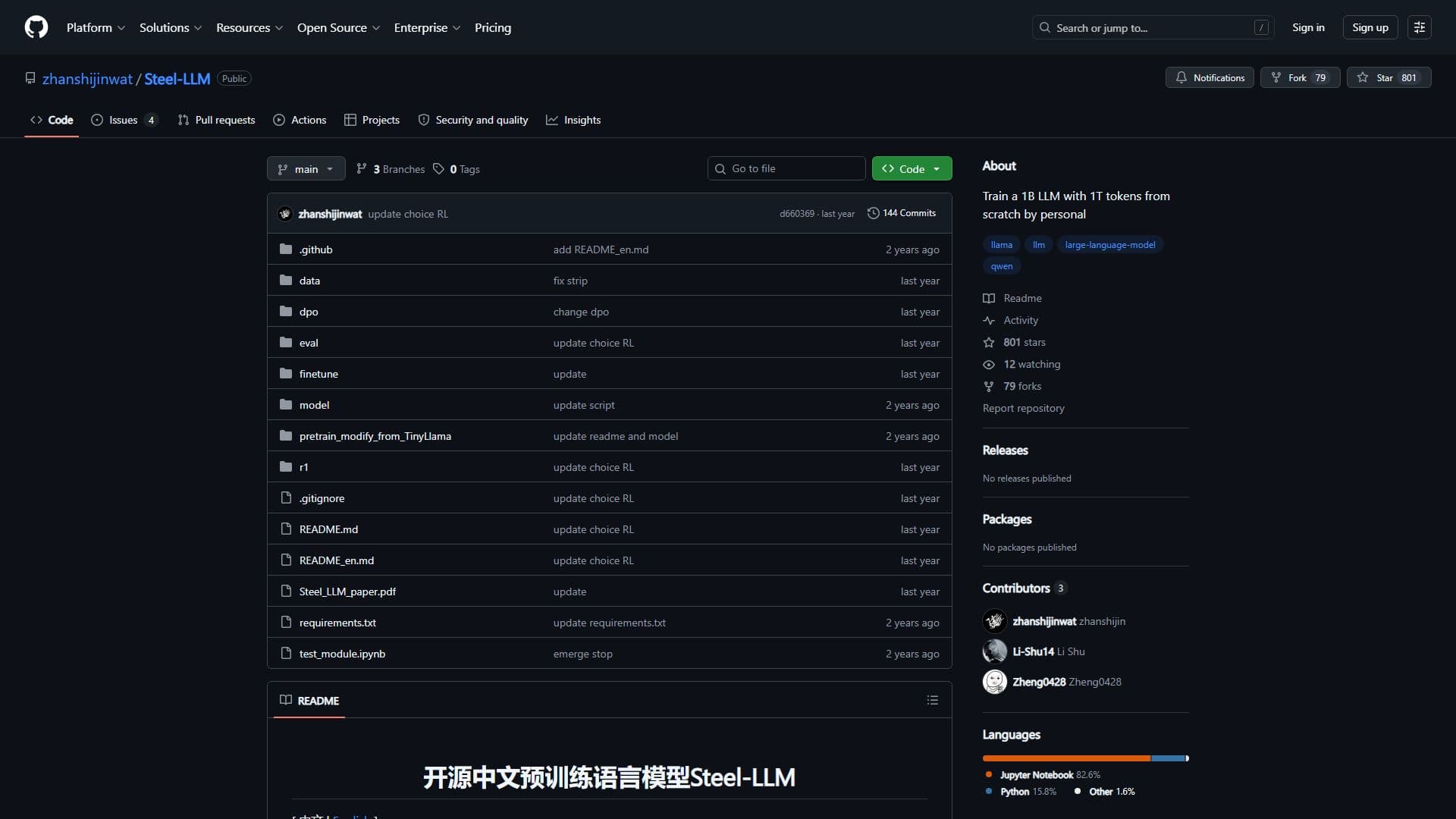Image resolution: width=1456 pixels, height=819 pixels.
Task: Click the Sign in link
Action: click(x=1308, y=27)
